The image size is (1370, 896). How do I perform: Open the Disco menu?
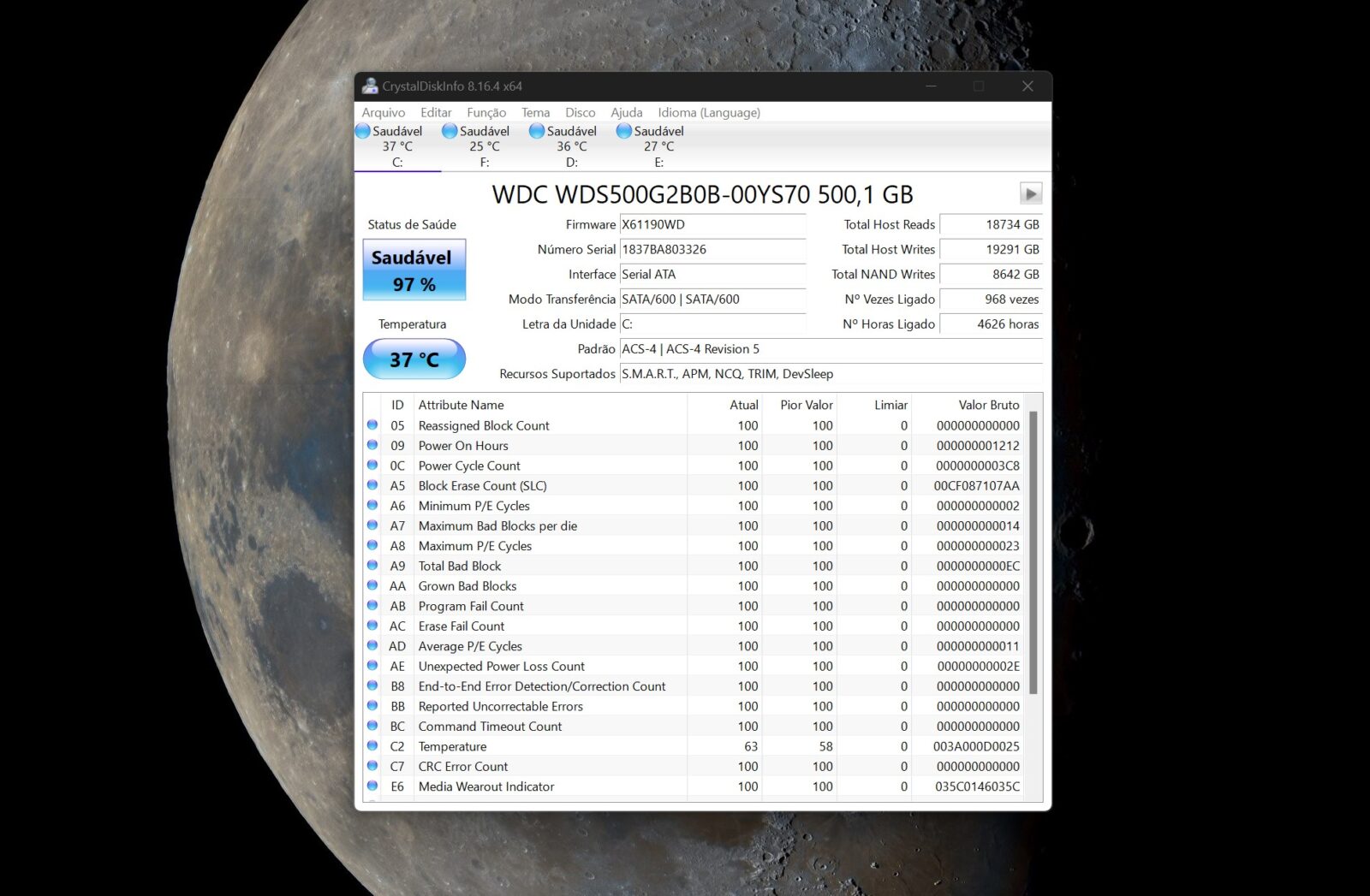click(x=580, y=112)
